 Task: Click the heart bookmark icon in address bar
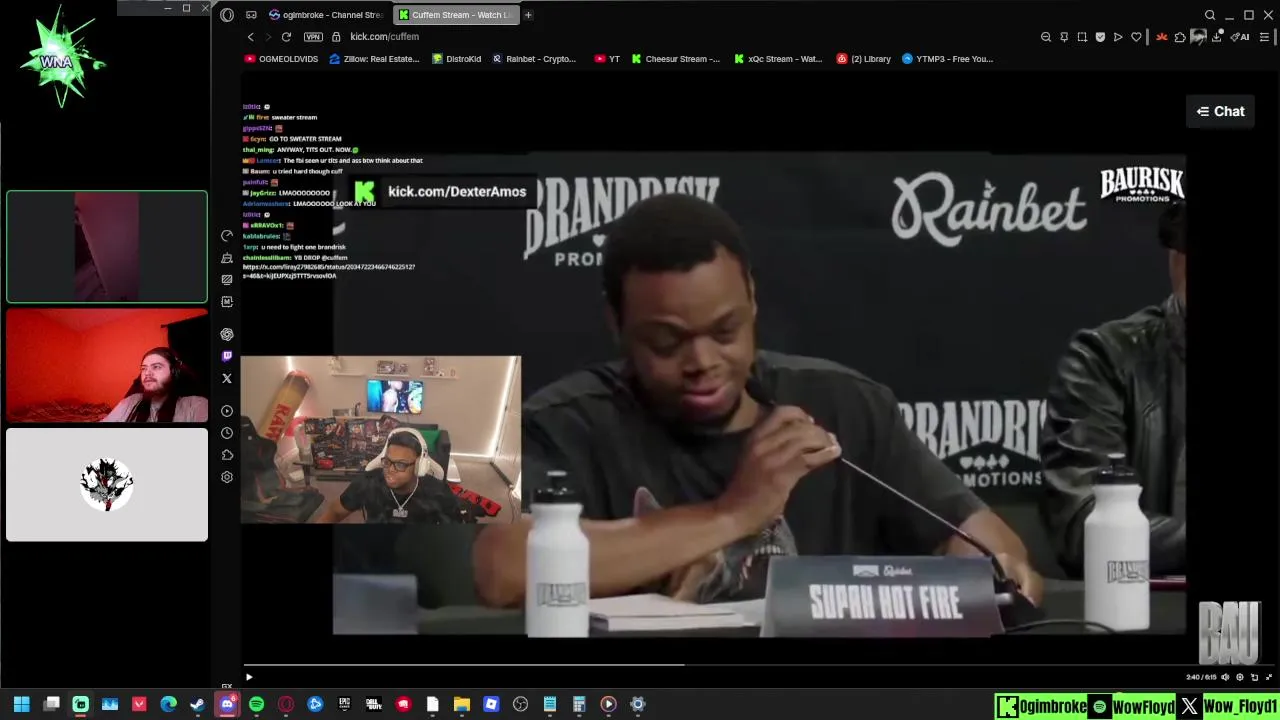pos(1136,37)
